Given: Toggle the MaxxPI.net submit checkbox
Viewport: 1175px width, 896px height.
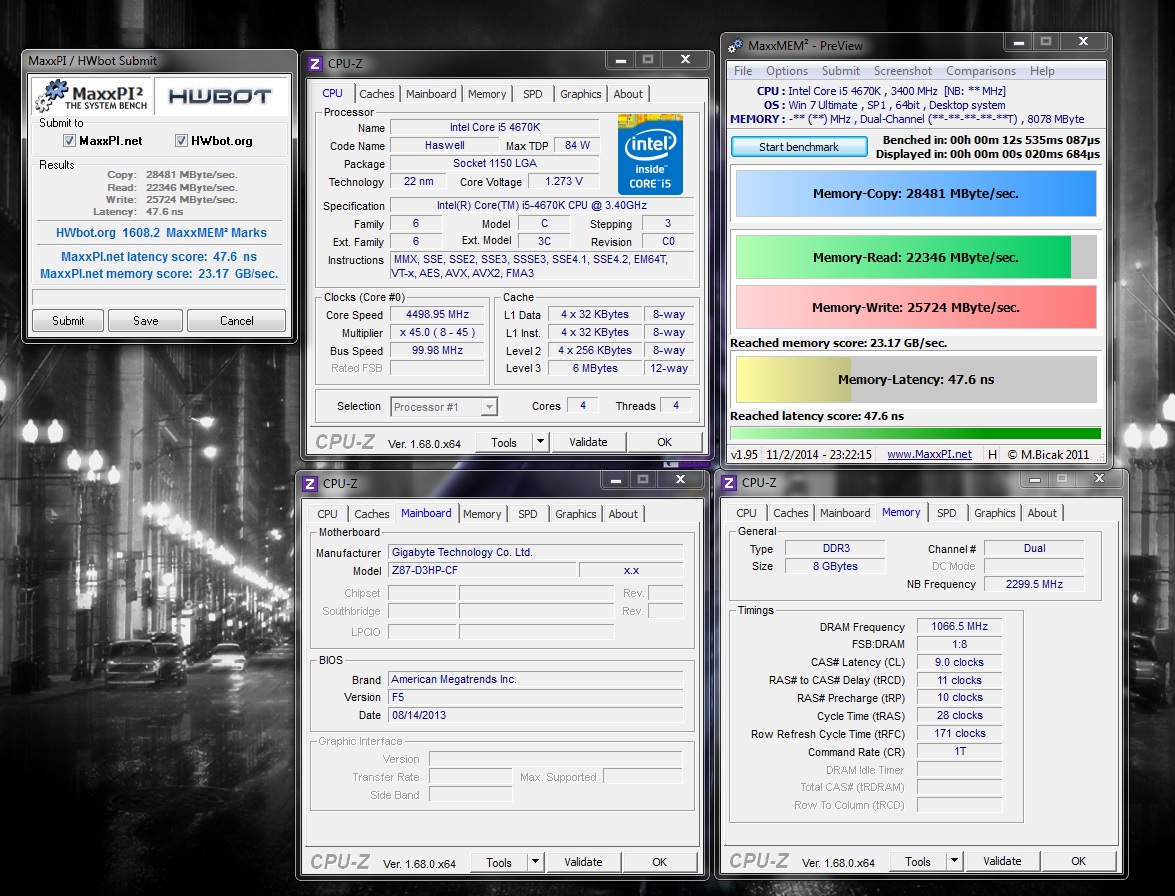Looking at the screenshot, I should (x=69, y=141).
